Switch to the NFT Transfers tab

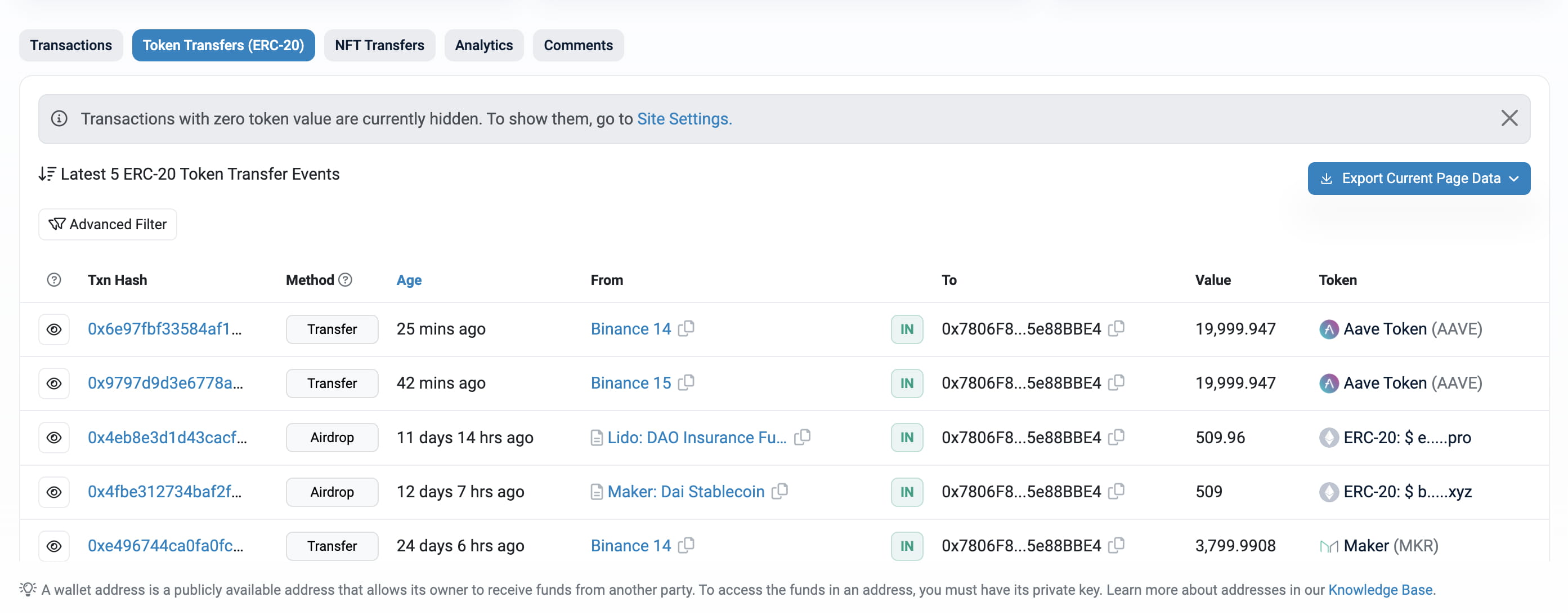379,45
